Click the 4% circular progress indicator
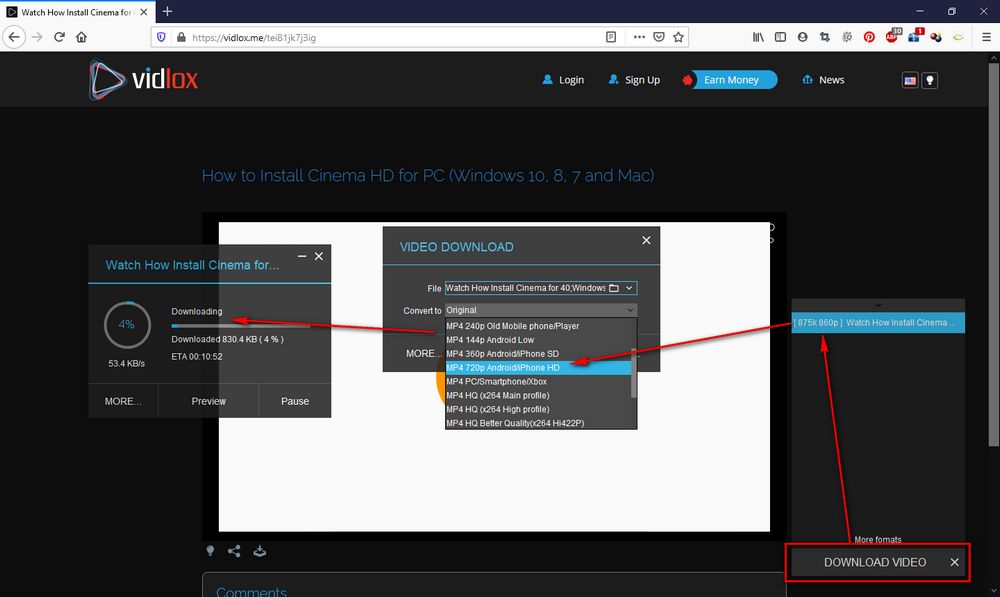Image resolution: width=1000 pixels, height=597 pixels. (127, 325)
